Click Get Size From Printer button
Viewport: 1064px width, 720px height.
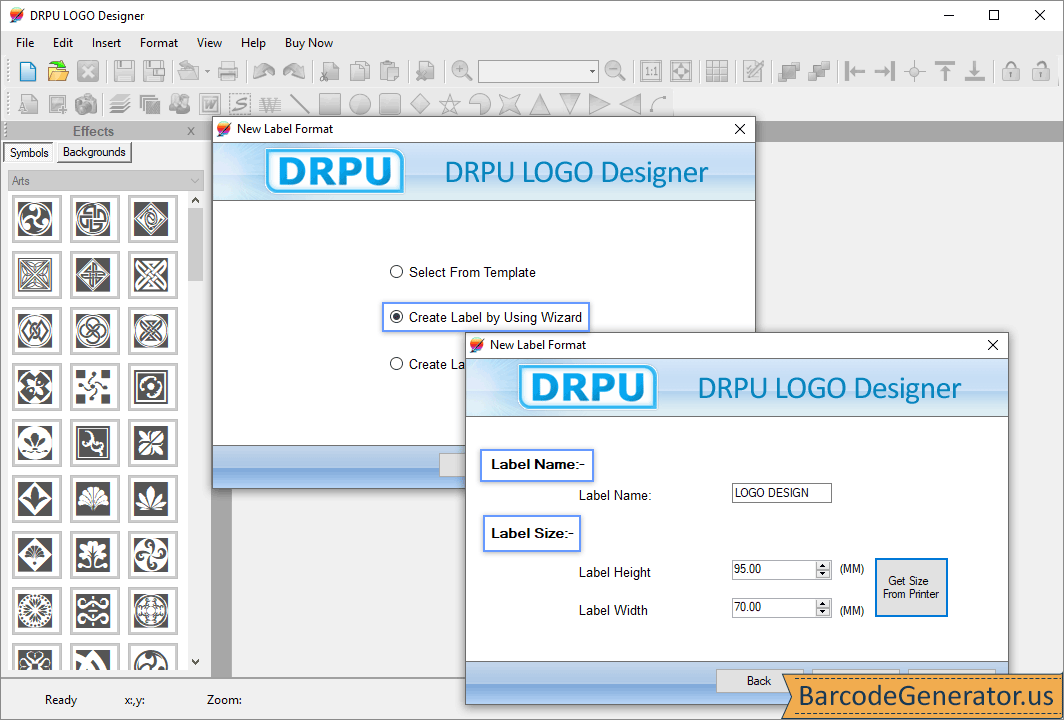(911, 587)
